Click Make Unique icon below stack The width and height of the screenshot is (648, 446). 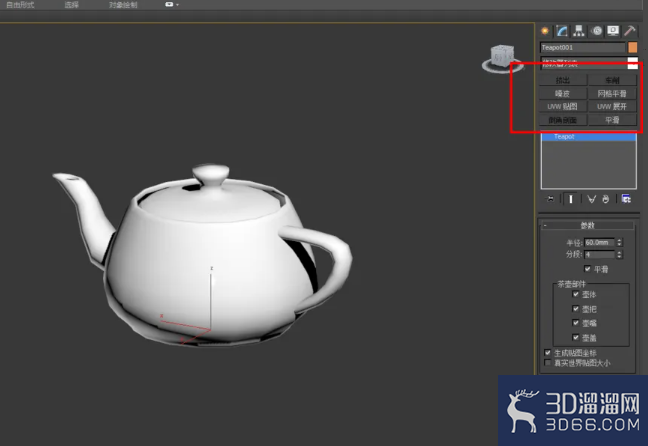(592, 199)
